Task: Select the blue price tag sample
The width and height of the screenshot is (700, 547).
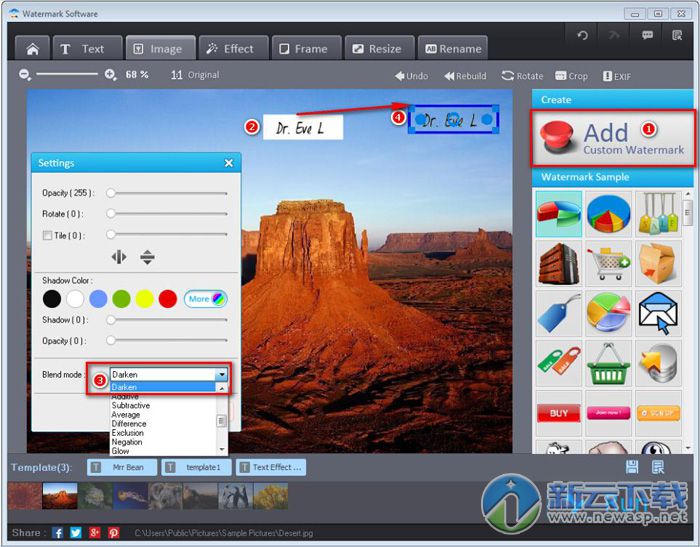Action: pos(559,313)
